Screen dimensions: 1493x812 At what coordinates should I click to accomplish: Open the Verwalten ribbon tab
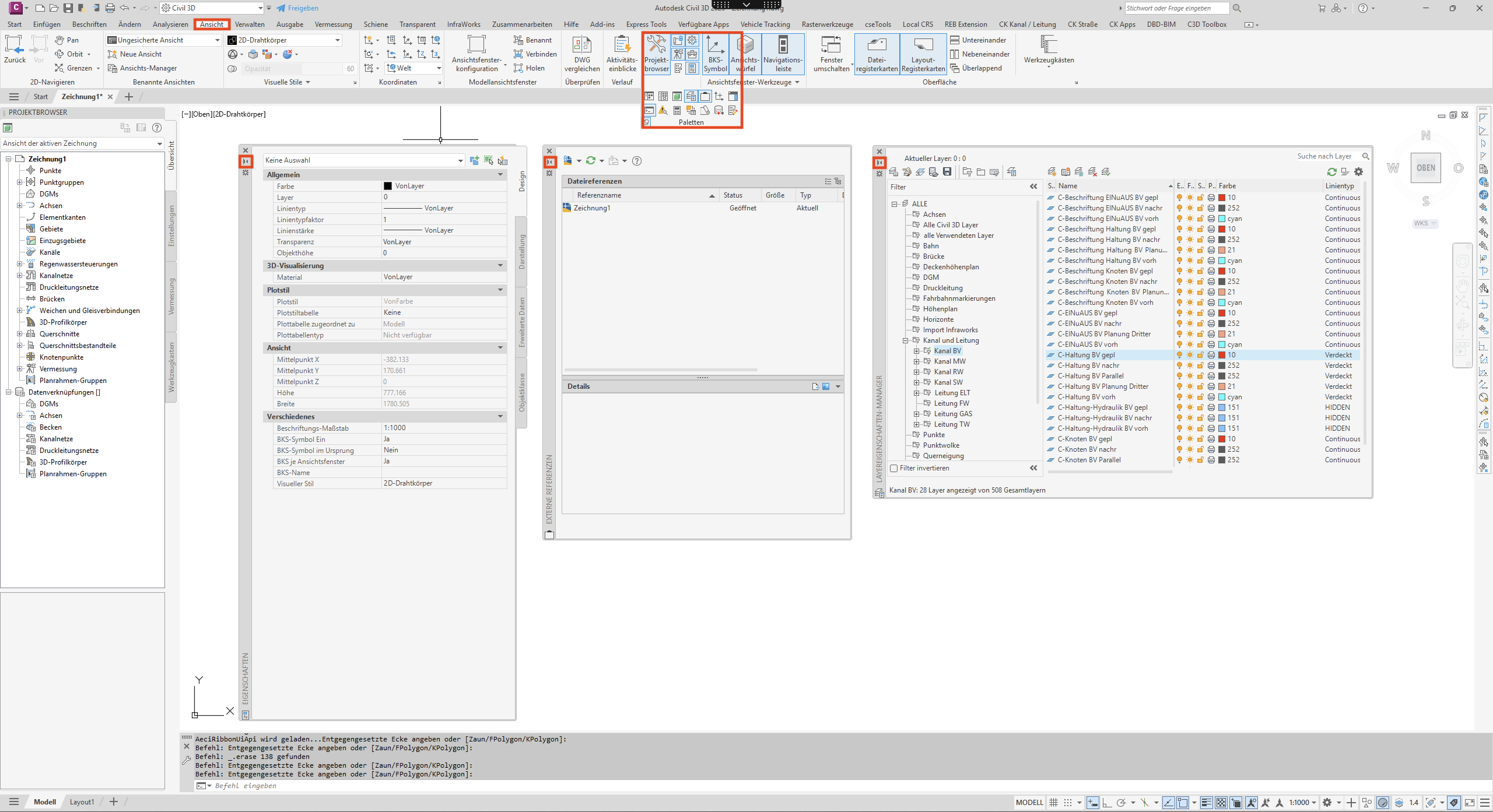coord(250,24)
